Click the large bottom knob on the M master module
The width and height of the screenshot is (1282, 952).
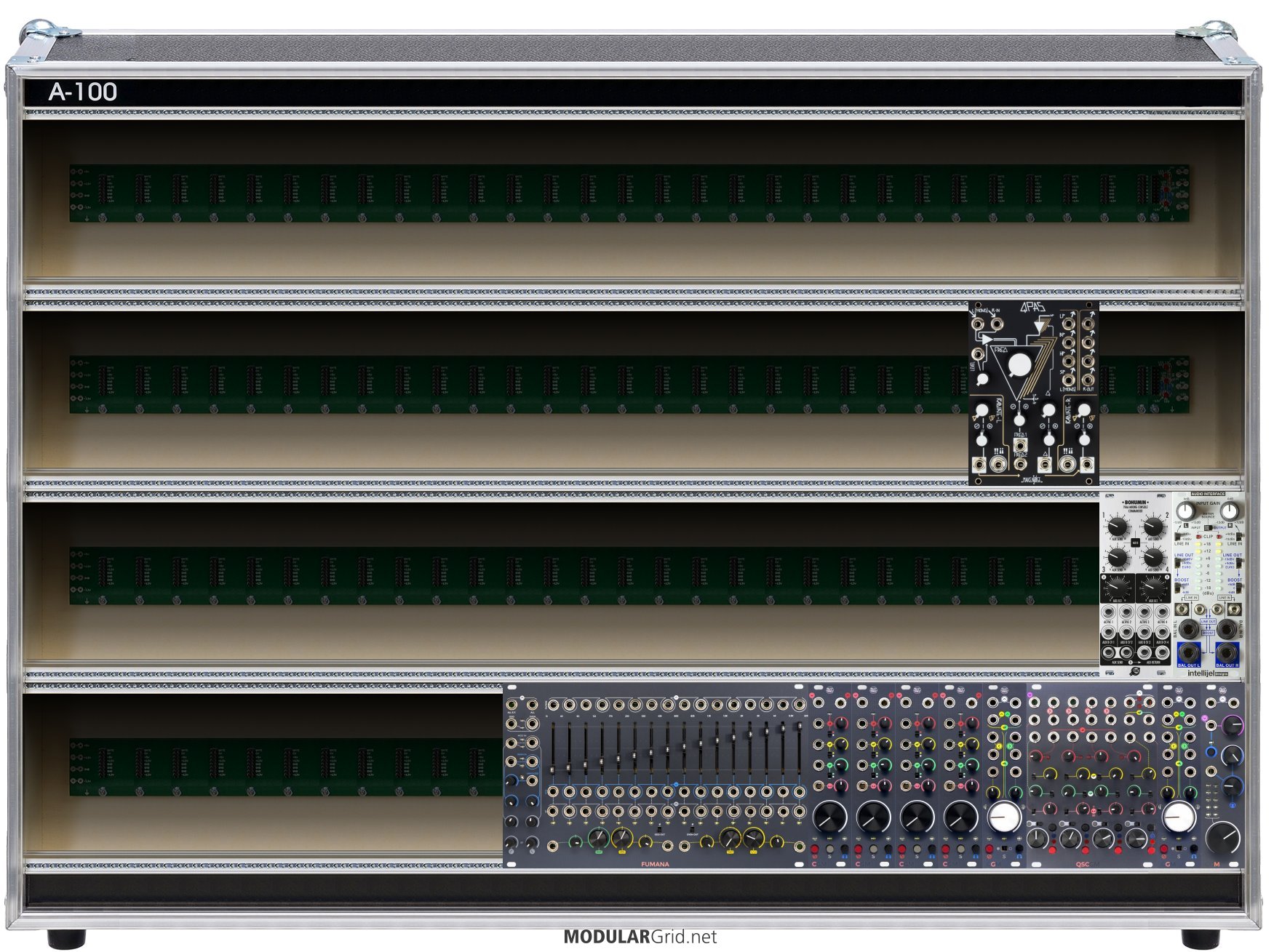(x=1223, y=836)
